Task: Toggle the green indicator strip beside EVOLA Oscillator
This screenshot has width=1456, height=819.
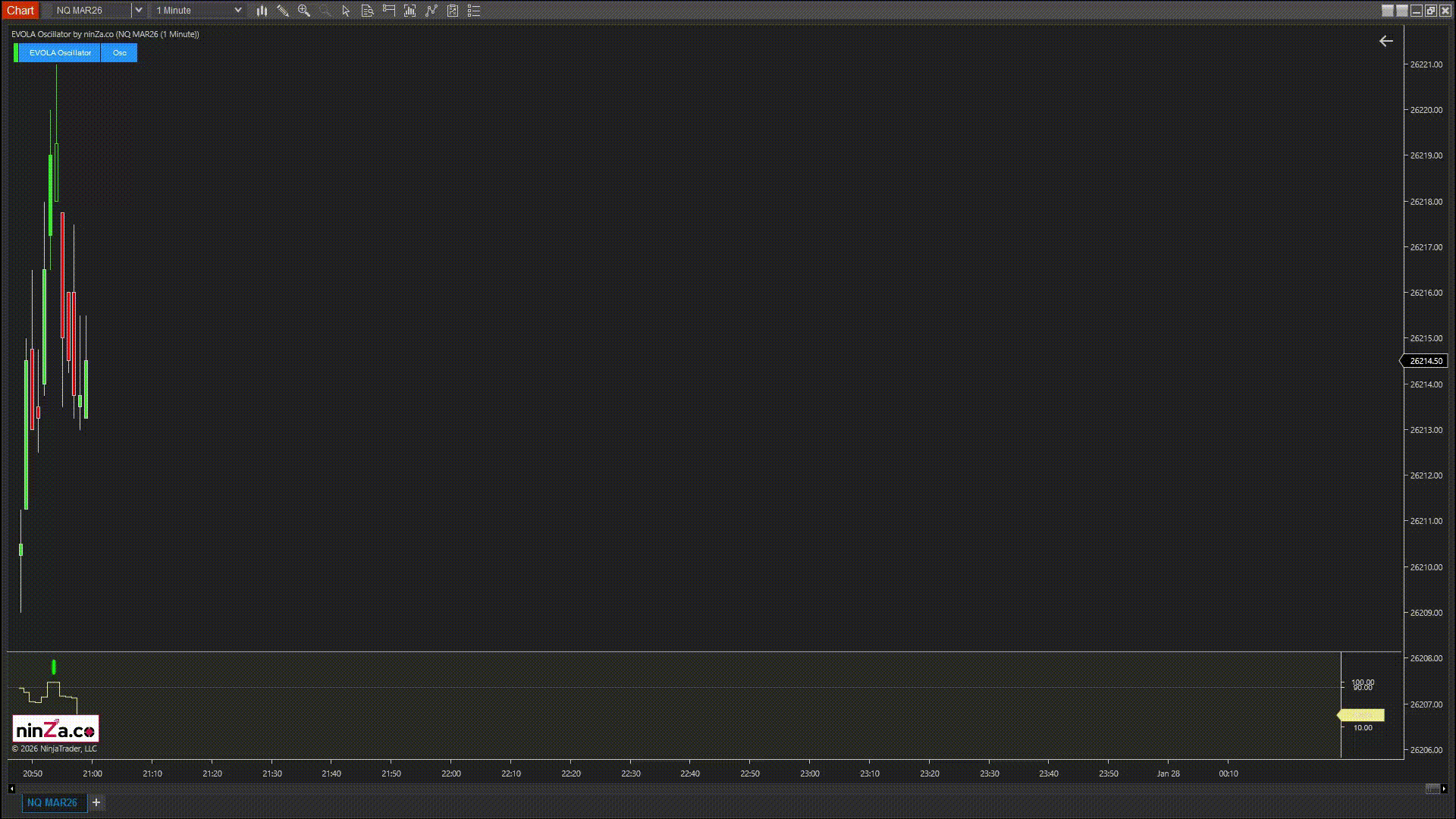Action: click(16, 53)
